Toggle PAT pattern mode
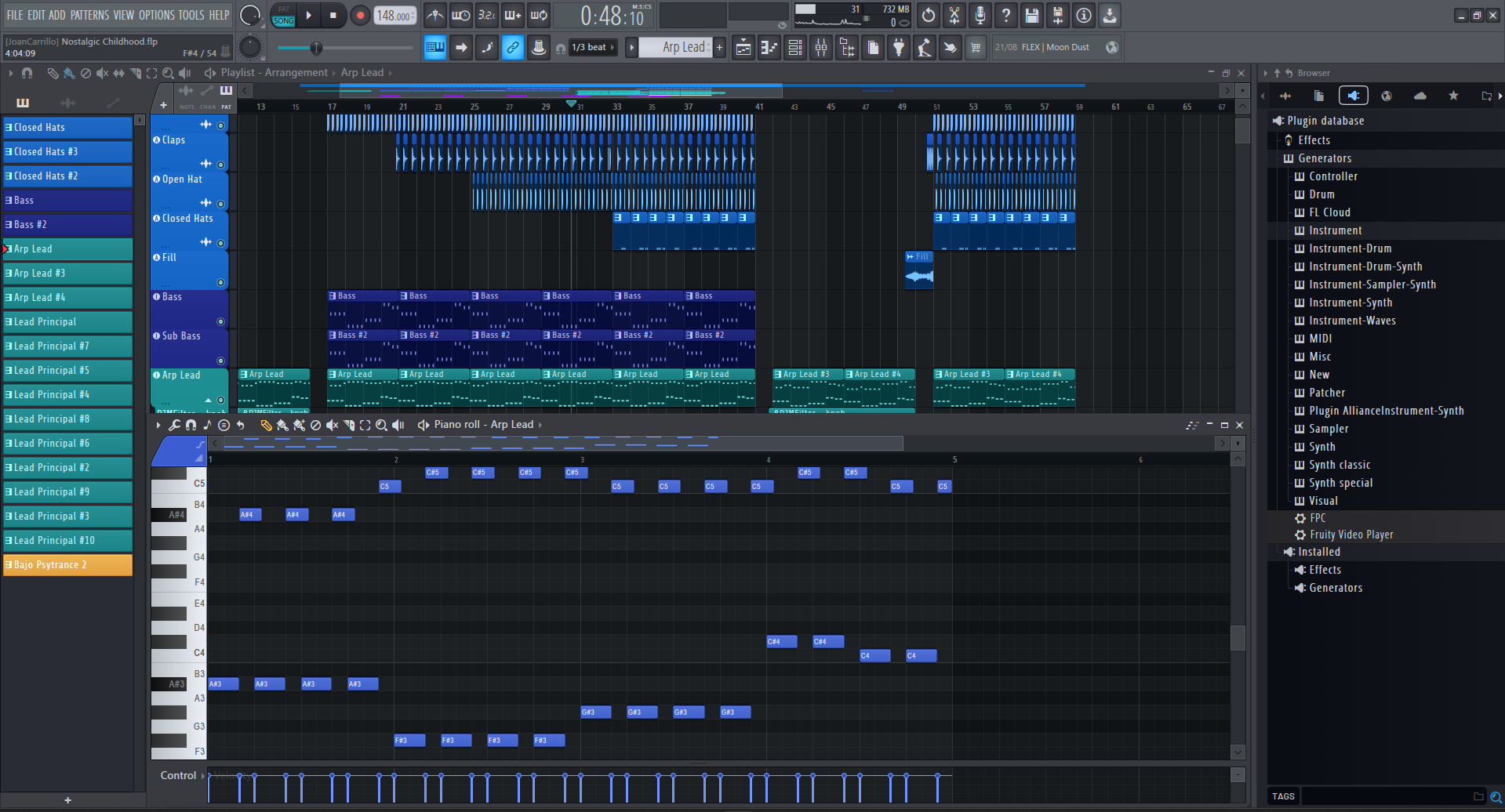The height and width of the screenshot is (812, 1505). click(x=284, y=9)
